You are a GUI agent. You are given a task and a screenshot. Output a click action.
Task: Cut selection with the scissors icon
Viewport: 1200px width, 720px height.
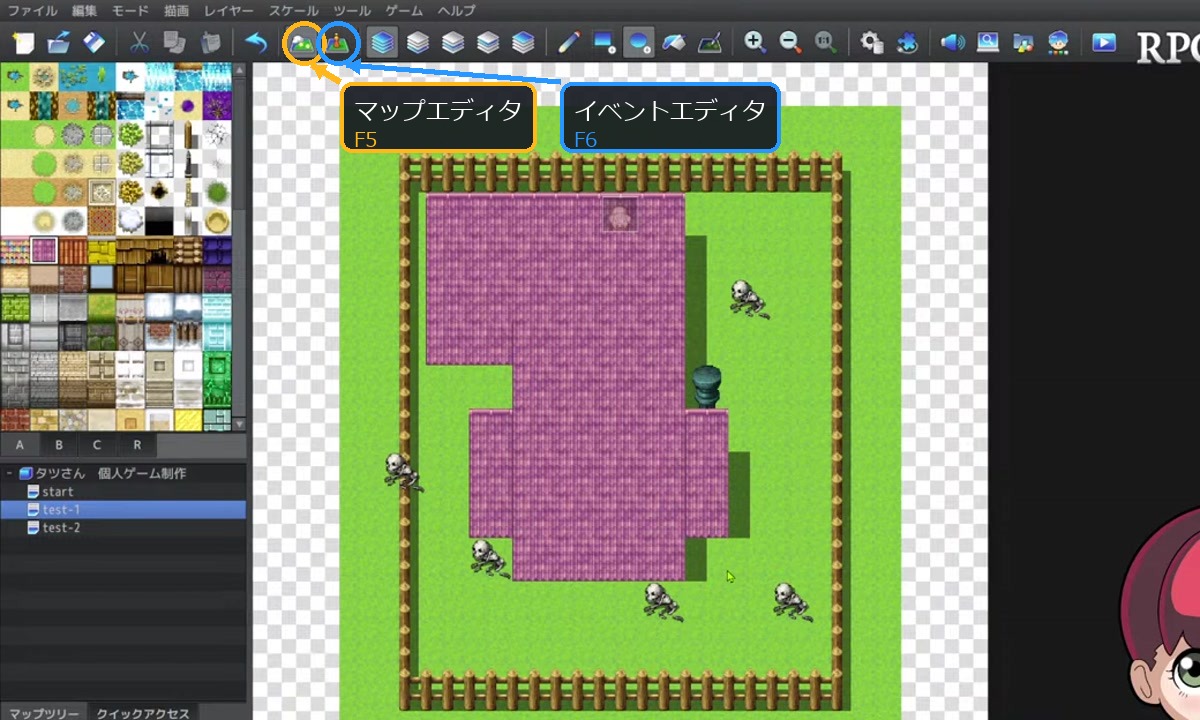(x=139, y=43)
